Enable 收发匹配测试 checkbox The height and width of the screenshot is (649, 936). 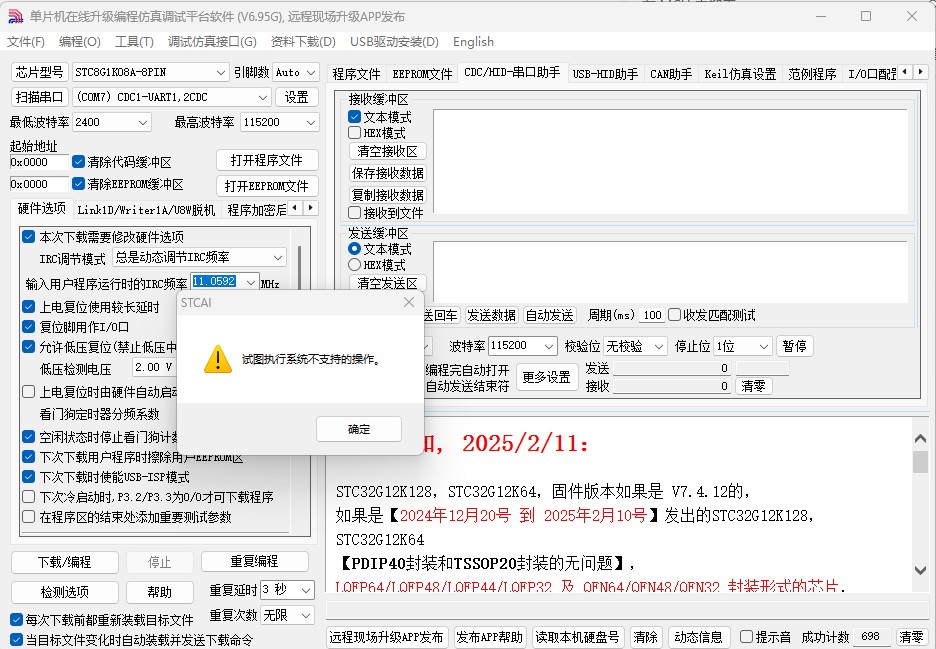point(675,315)
